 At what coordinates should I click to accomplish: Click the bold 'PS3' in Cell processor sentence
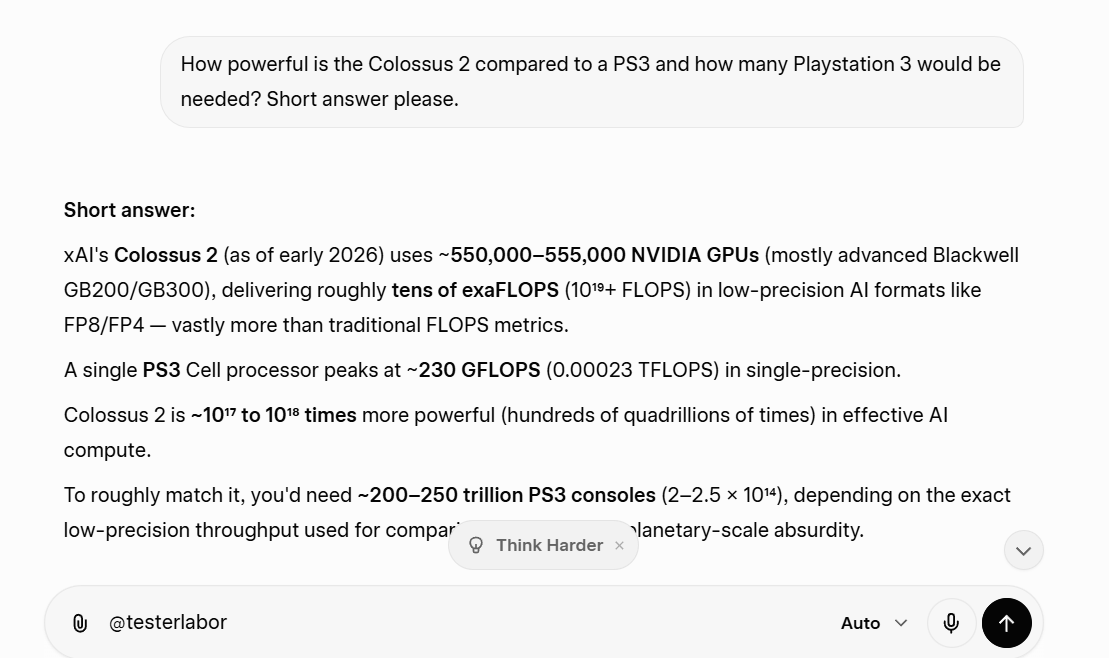pos(161,370)
